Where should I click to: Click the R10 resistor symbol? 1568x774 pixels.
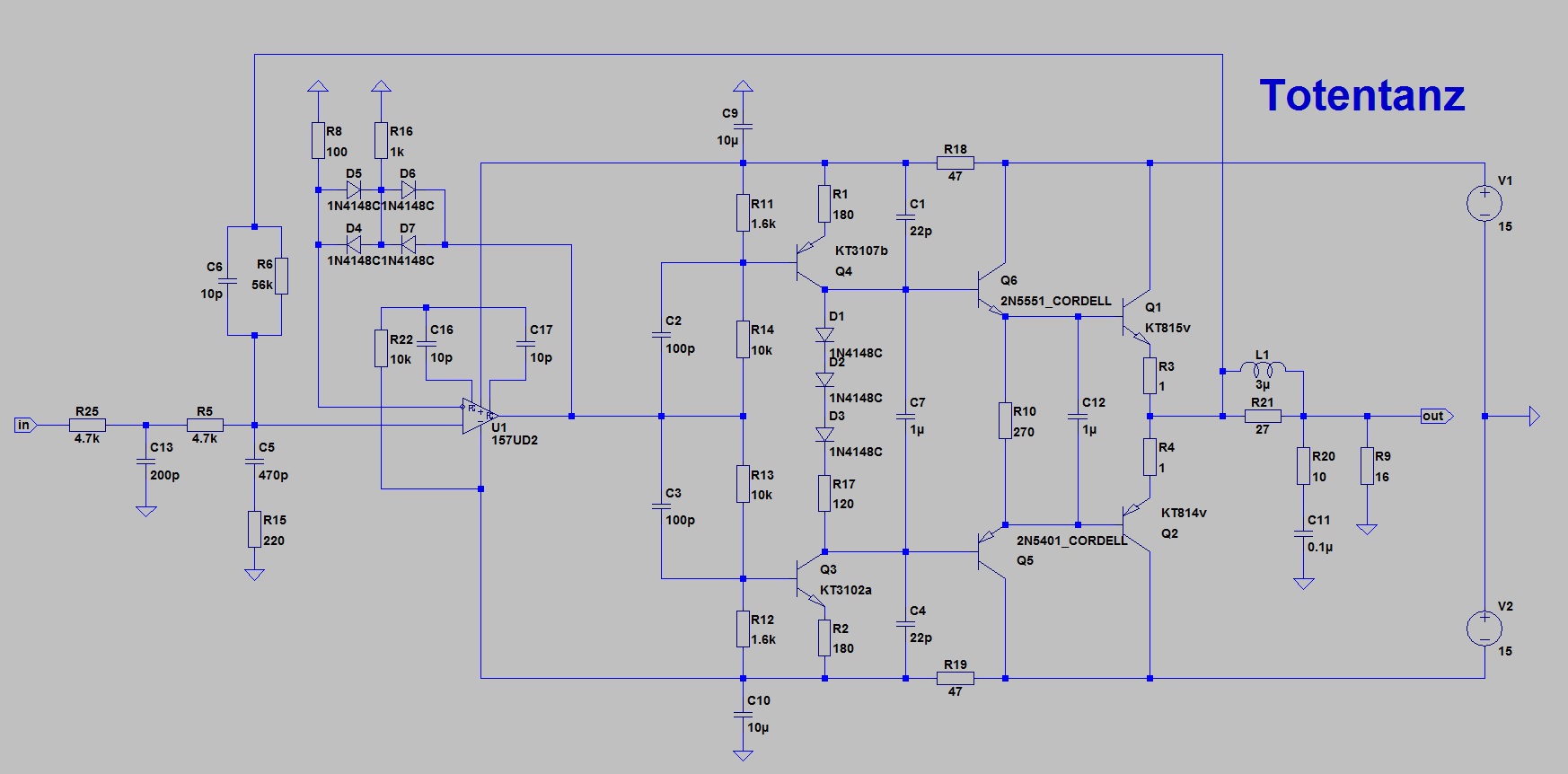click(x=1005, y=420)
